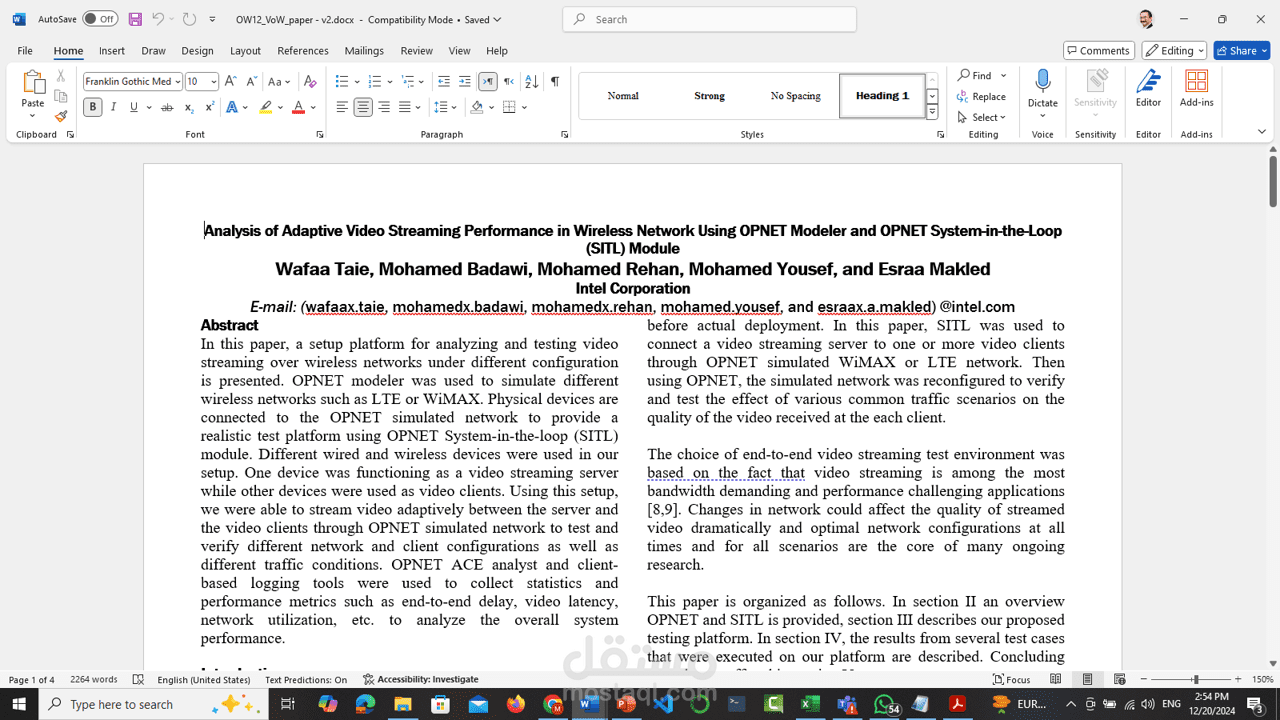Open the font size dropdown
Screen dimensions: 1280x720
pyautogui.click(x=215, y=82)
